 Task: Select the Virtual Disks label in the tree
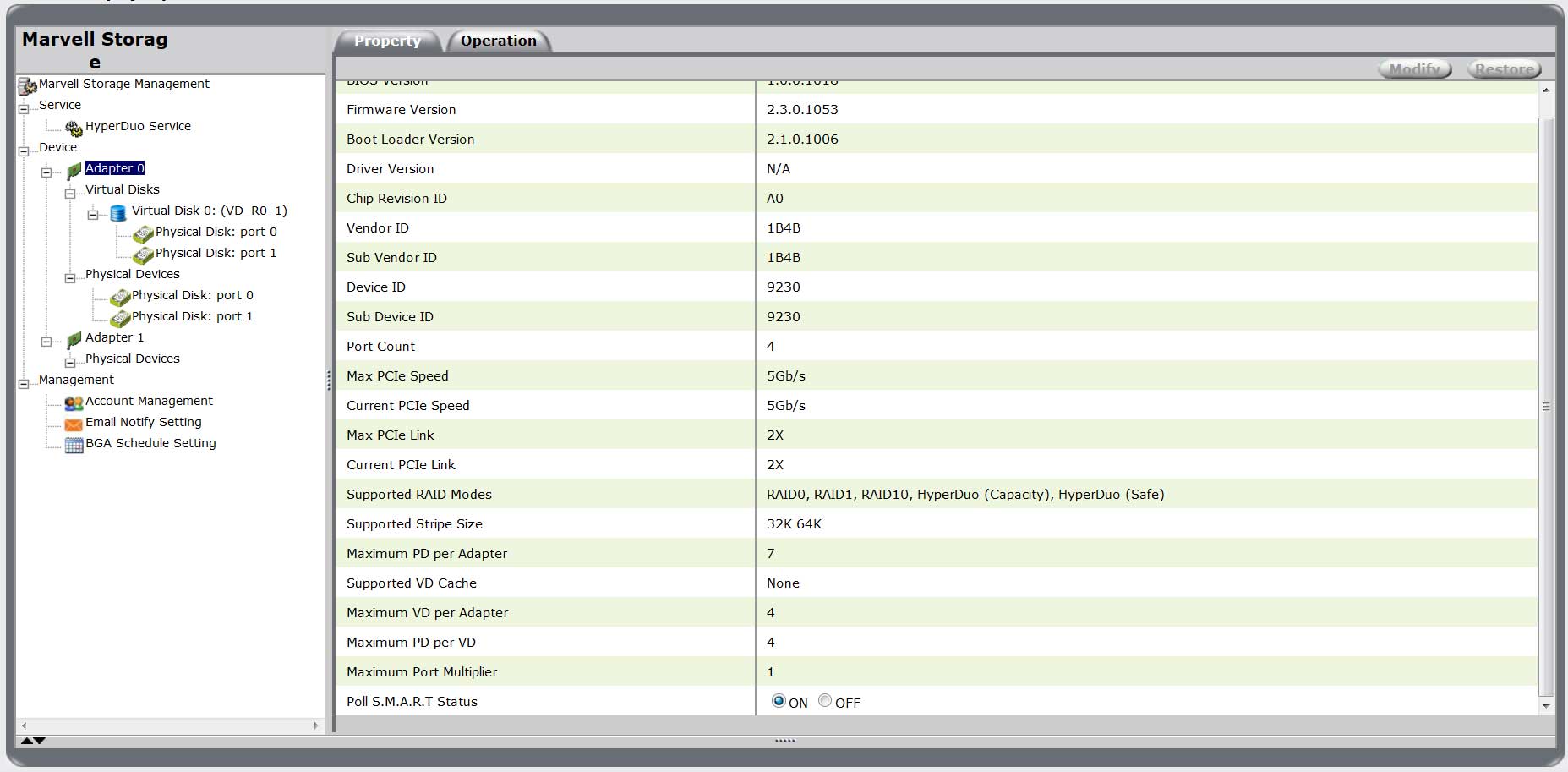point(123,189)
